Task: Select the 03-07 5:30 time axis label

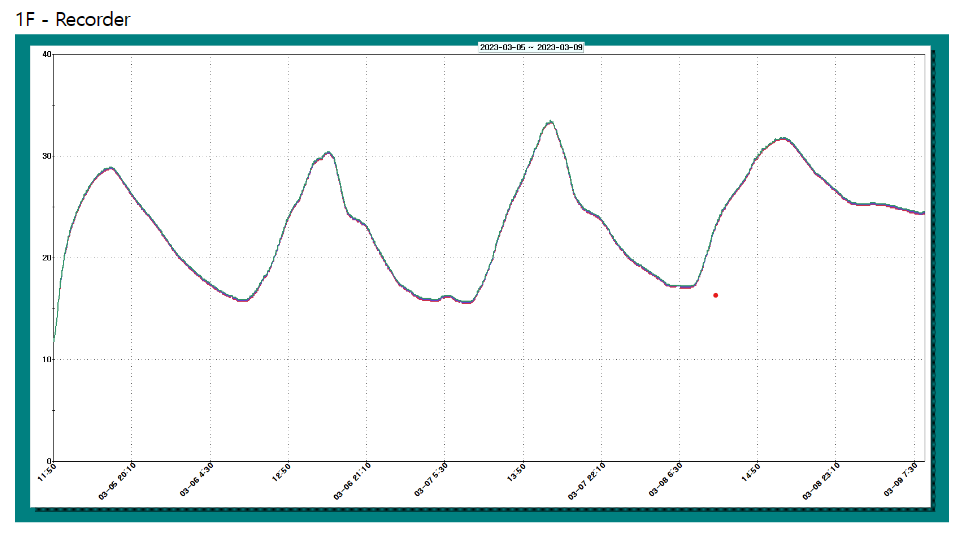Action: (431, 480)
